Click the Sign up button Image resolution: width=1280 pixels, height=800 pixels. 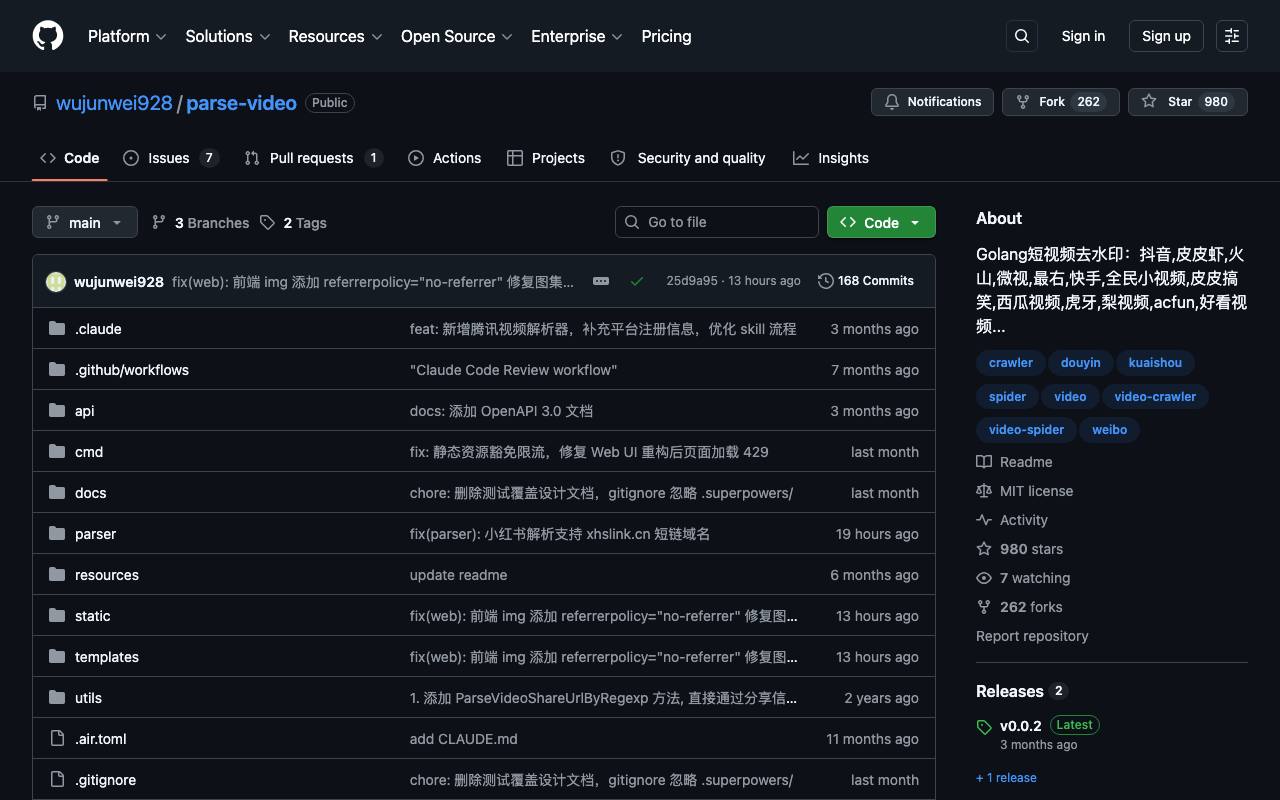coord(1166,36)
